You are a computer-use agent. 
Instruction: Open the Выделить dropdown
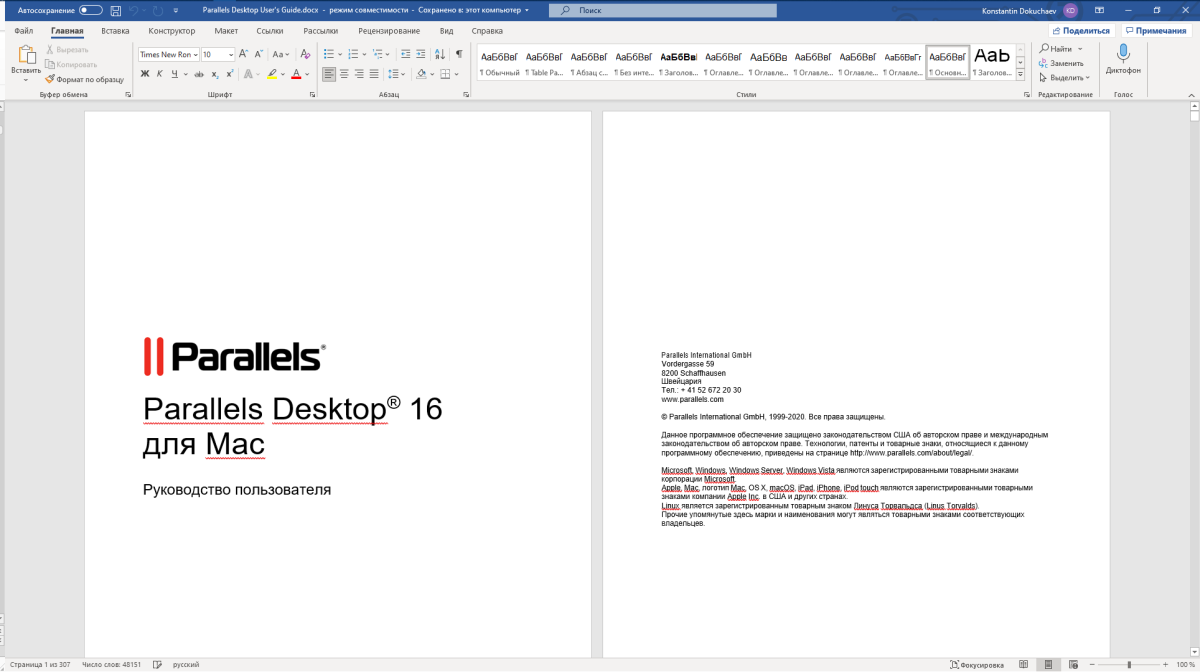pyautogui.click(x=1065, y=77)
